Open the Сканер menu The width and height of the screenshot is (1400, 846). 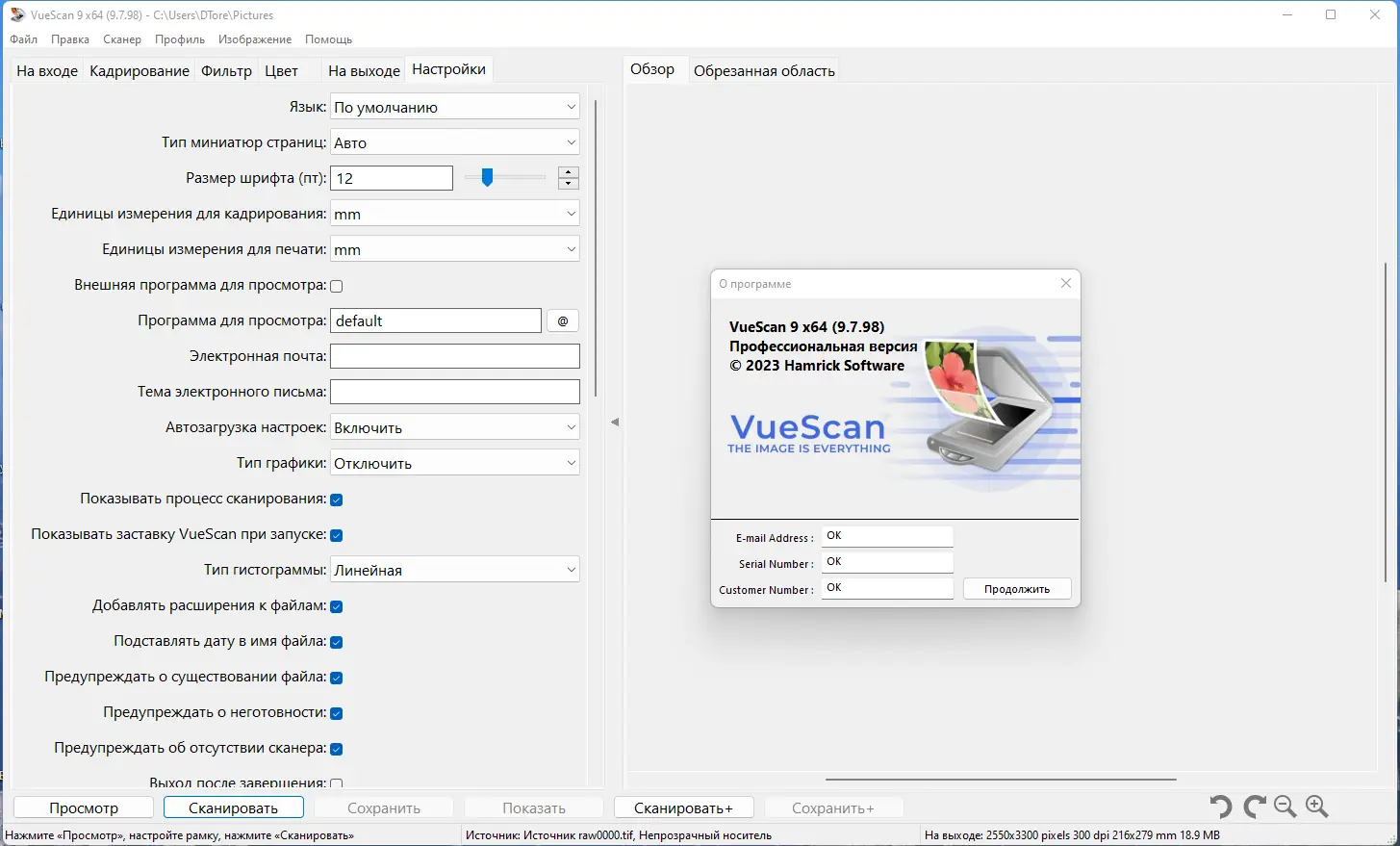121,39
